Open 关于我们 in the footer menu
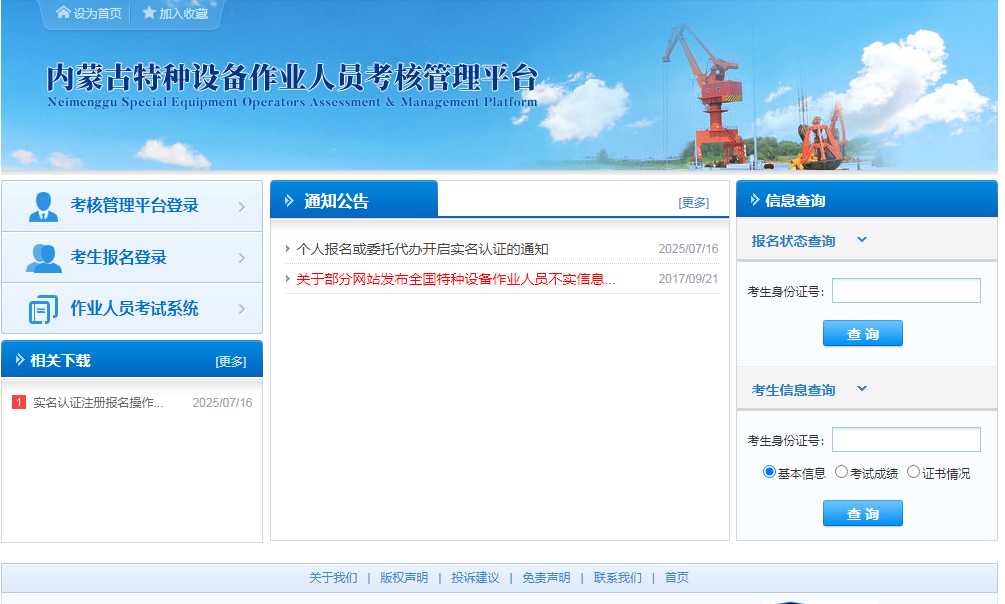Image resolution: width=1005 pixels, height=604 pixels. (333, 578)
